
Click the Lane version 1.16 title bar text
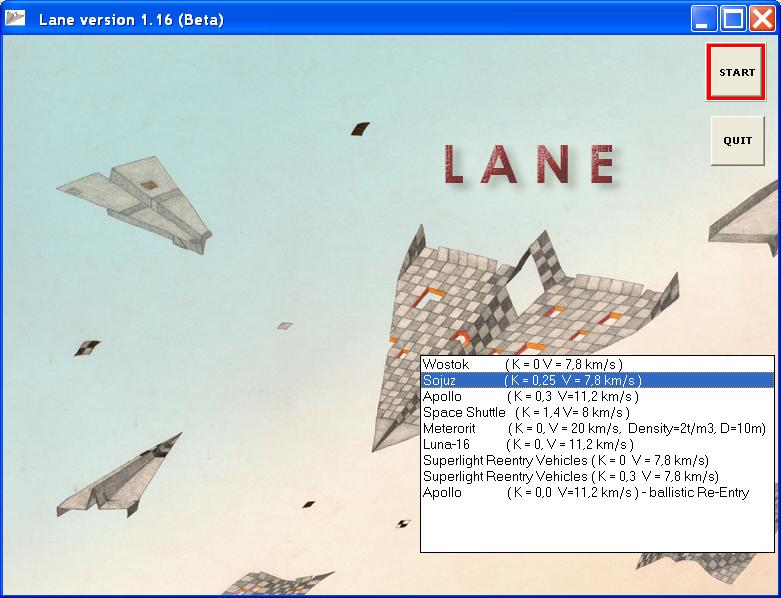[x=131, y=20]
